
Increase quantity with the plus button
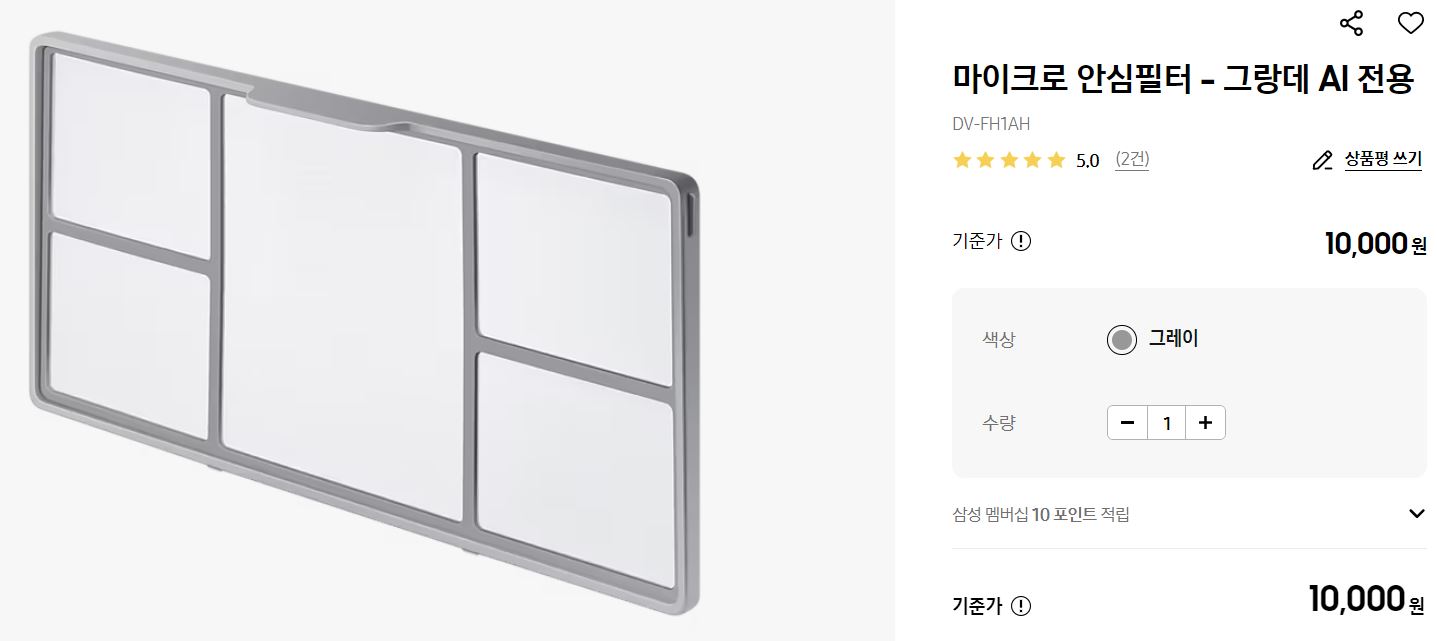point(1204,422)
